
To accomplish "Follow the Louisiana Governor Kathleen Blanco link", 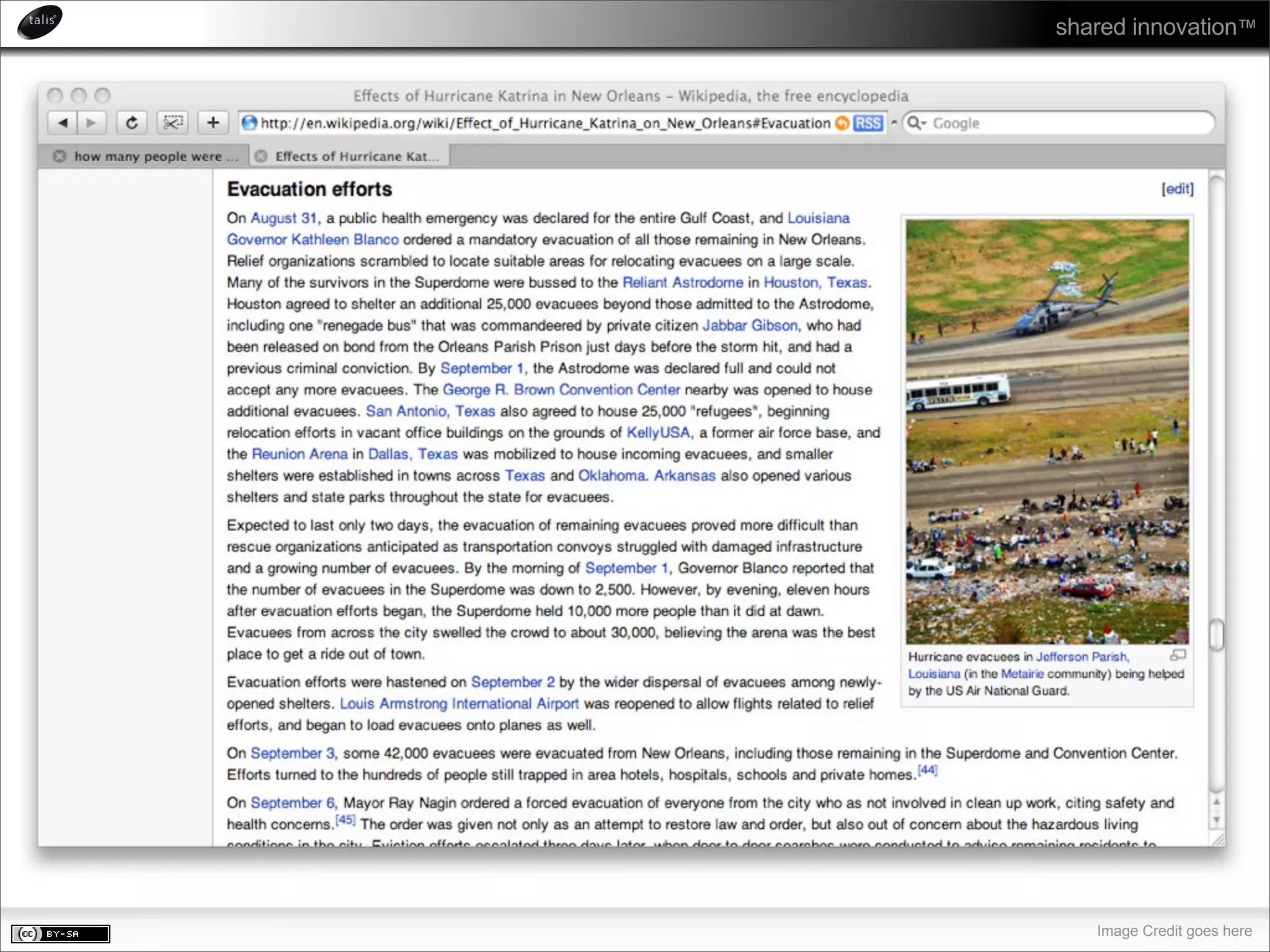I will click(313, 239).
